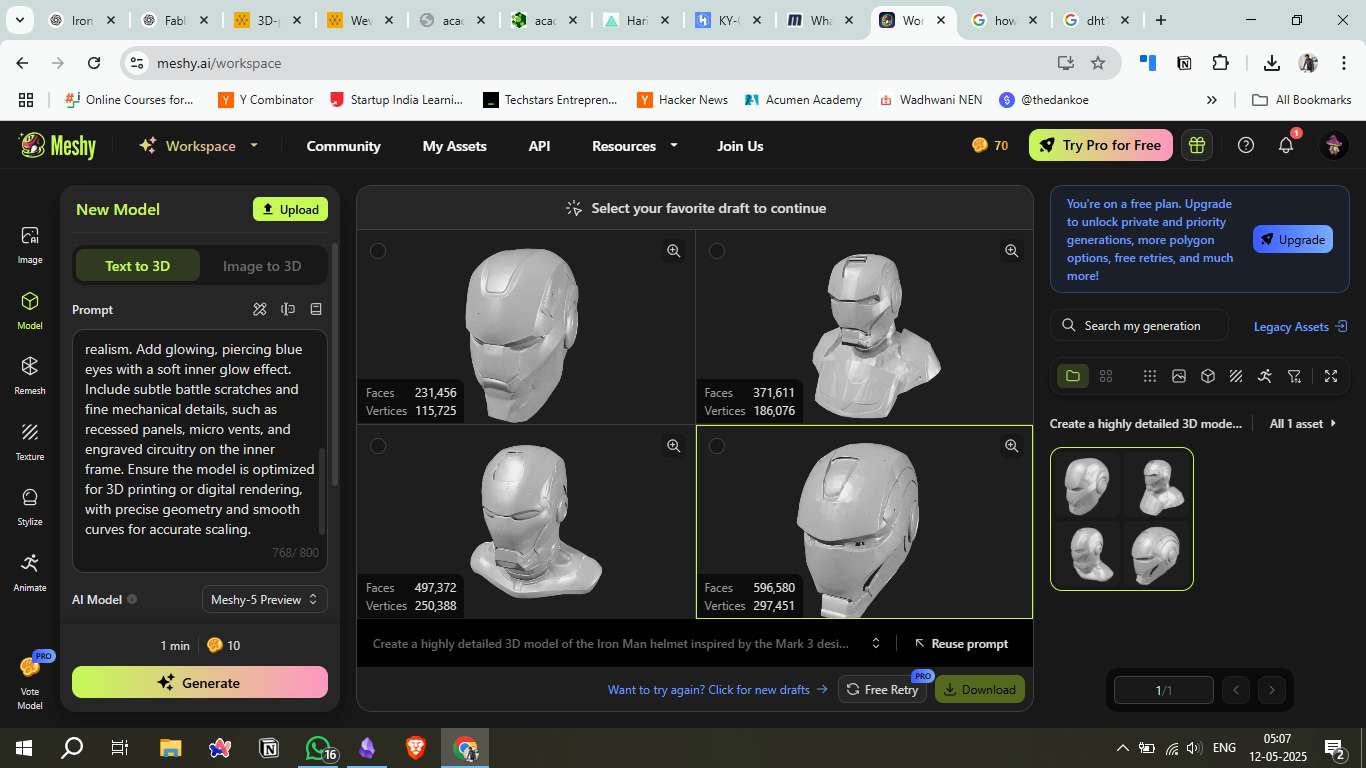Image resolution: width=1366 pixels, height=768 pixels.
Task: Click the pencil-ruler prompt helper icon
Action: (260, 309)
